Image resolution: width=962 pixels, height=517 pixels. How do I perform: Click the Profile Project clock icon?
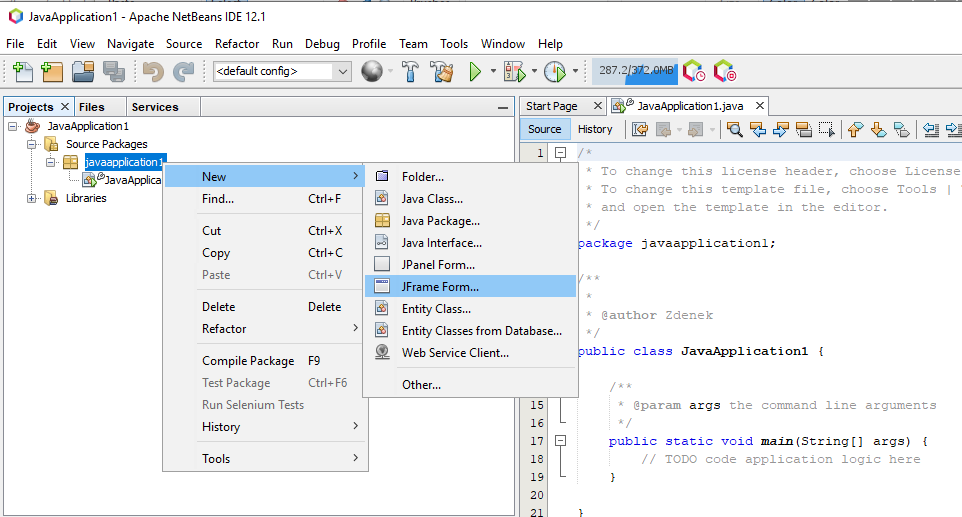tap(554, 71)
